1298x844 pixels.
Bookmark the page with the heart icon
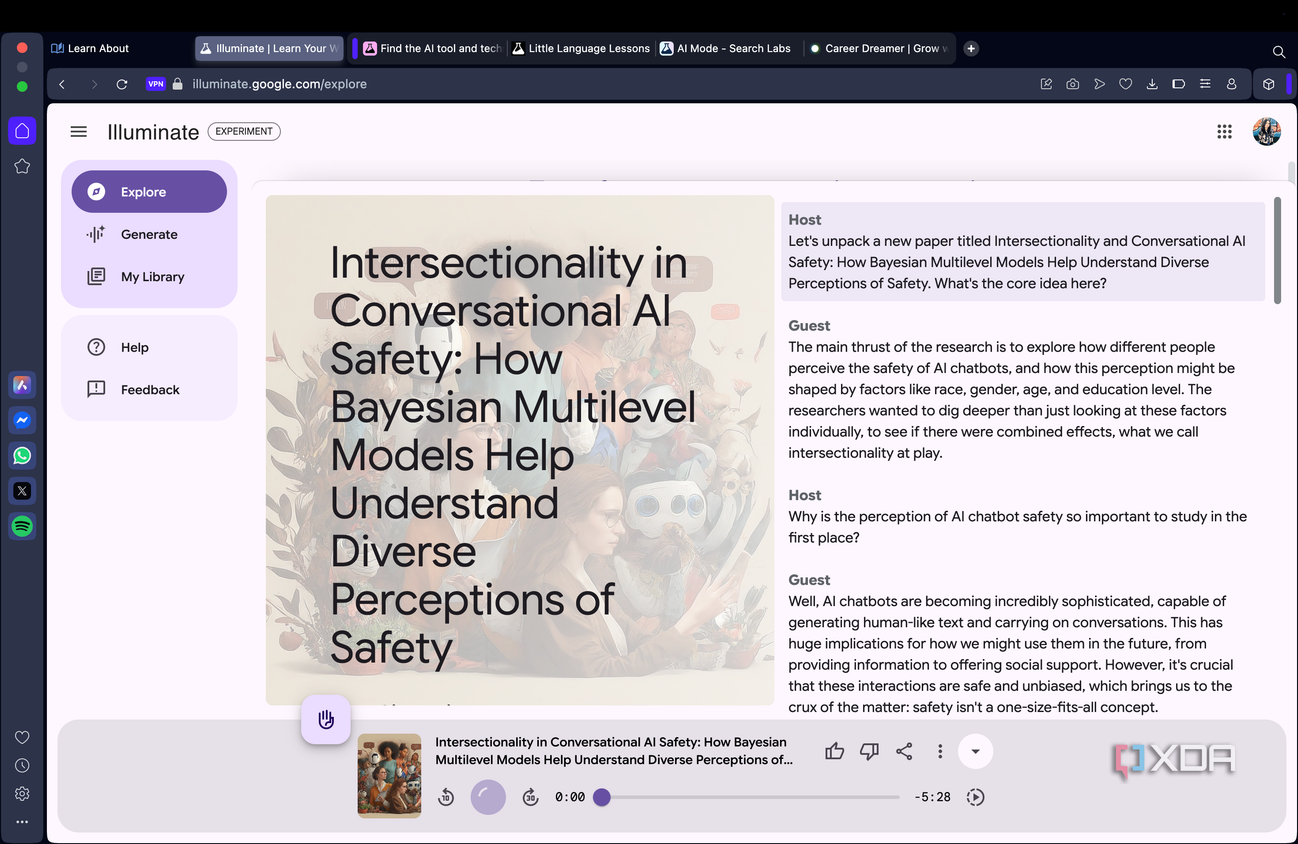coord(1126,84)
